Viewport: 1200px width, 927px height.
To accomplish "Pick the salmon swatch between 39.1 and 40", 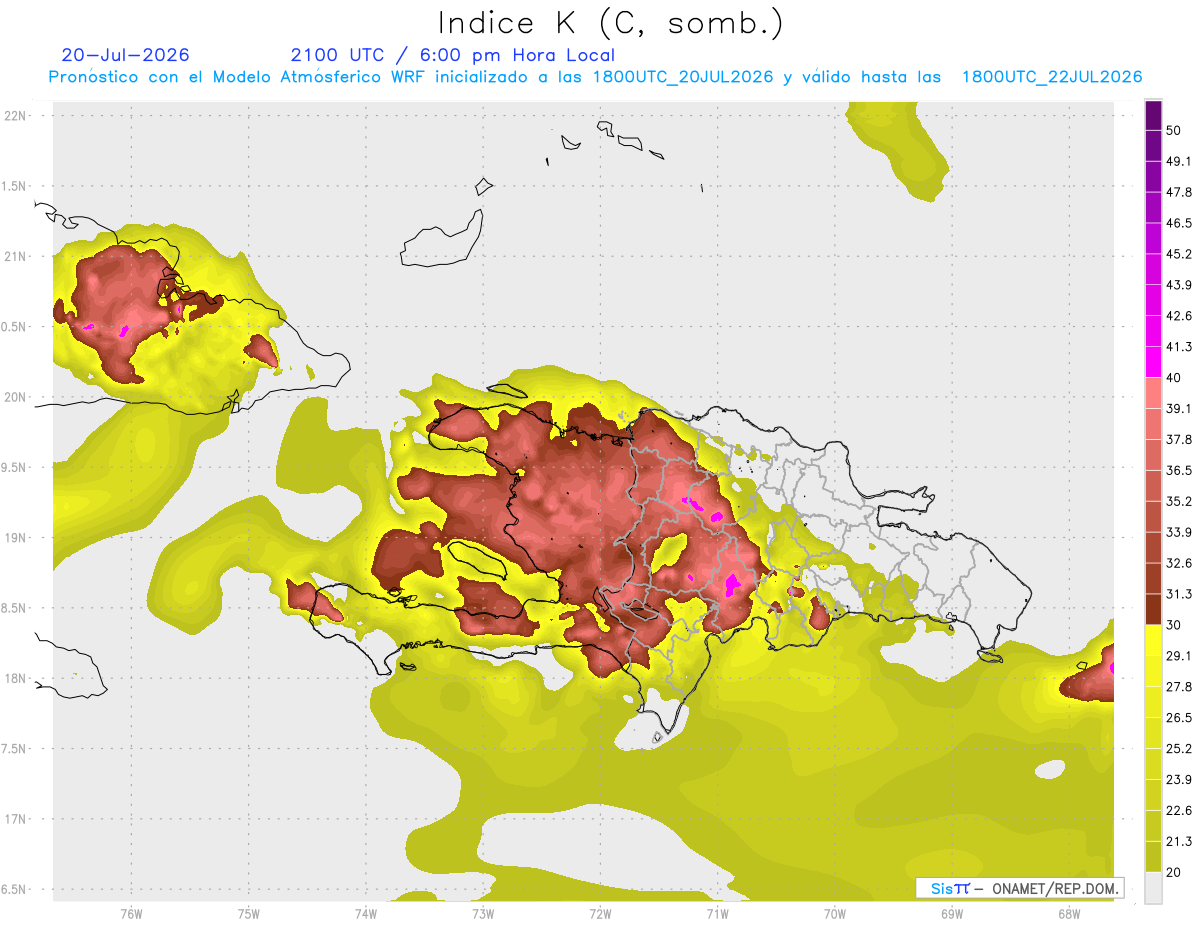I will tap(1153, 393).
